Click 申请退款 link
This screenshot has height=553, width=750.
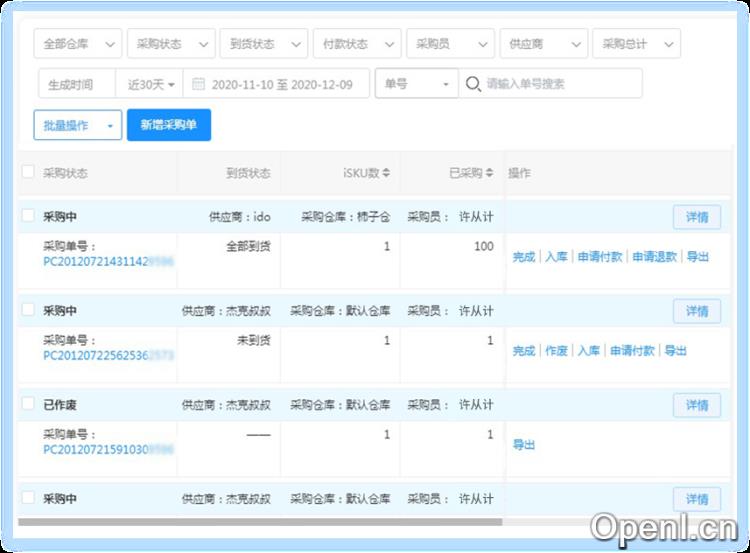point(654,257)
